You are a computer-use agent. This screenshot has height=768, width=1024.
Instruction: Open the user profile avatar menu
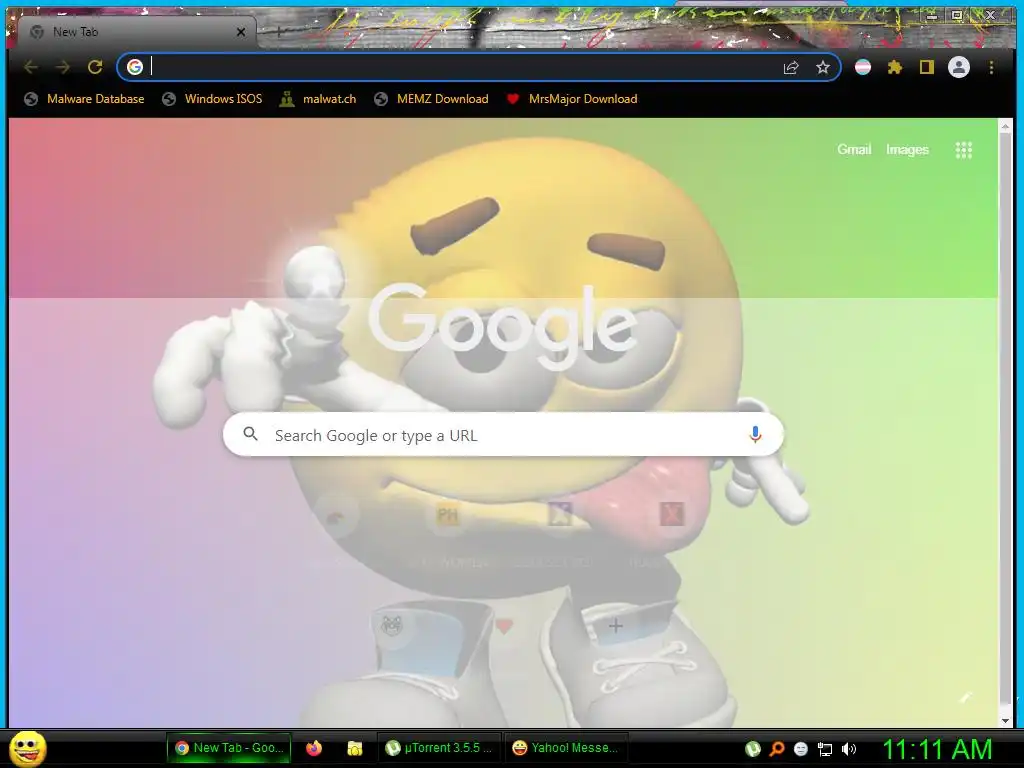[959, 67]
